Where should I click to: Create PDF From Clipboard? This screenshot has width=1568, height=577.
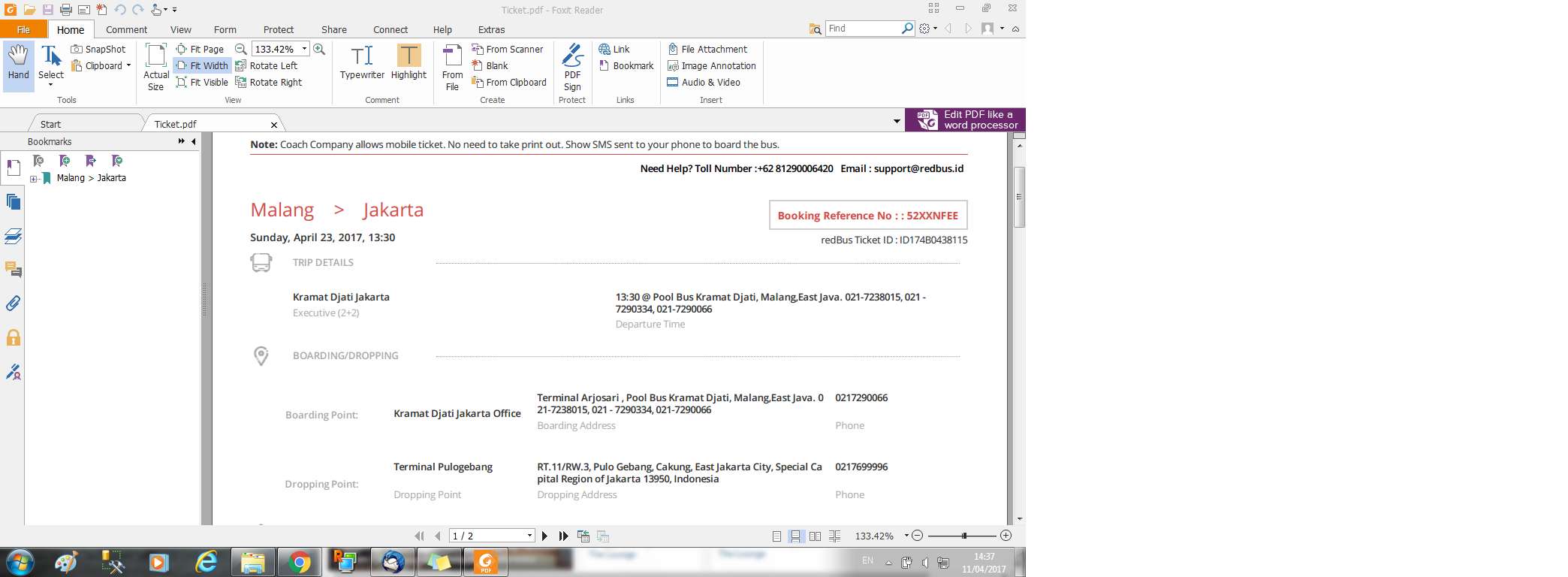click(509, 82)
